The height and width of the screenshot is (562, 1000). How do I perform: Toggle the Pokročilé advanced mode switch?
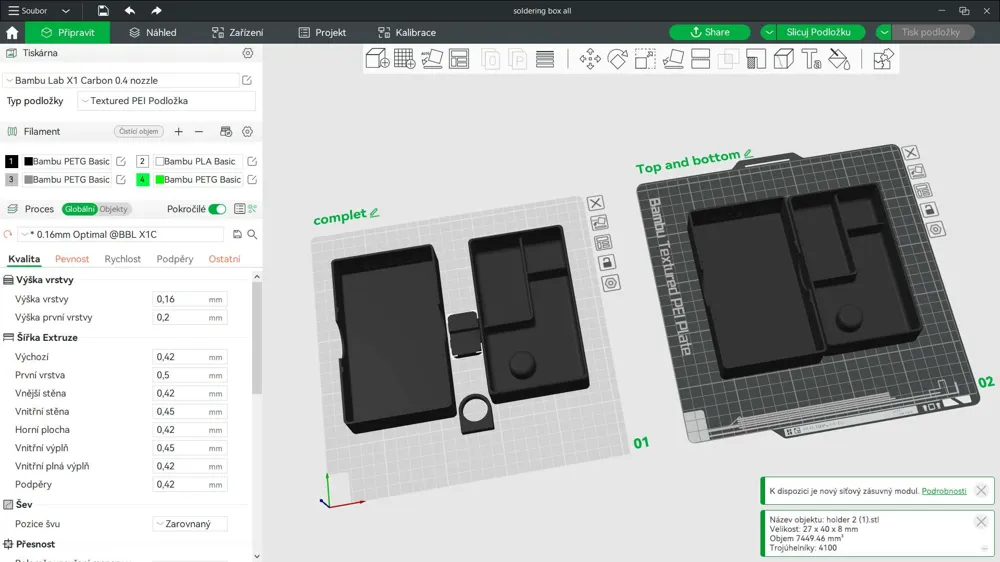click(217, 209)
